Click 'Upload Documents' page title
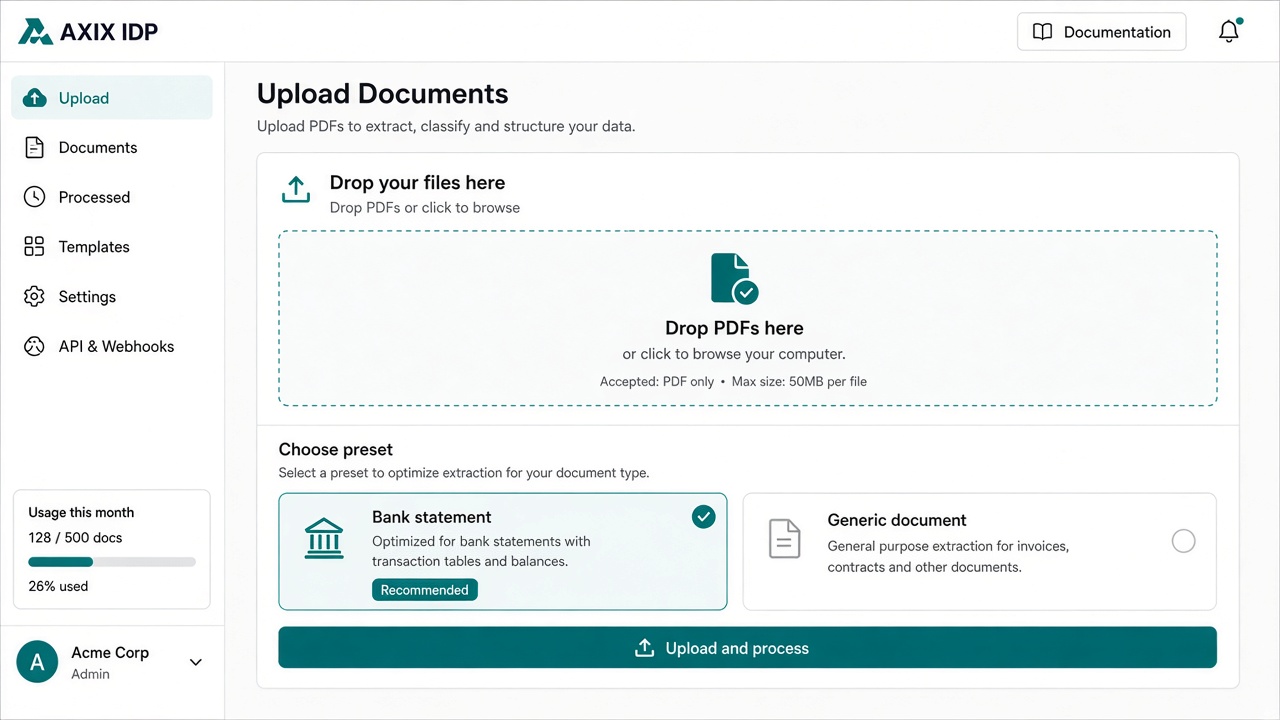Screen dimensions: 1280x720 click(x=383, y=94)
